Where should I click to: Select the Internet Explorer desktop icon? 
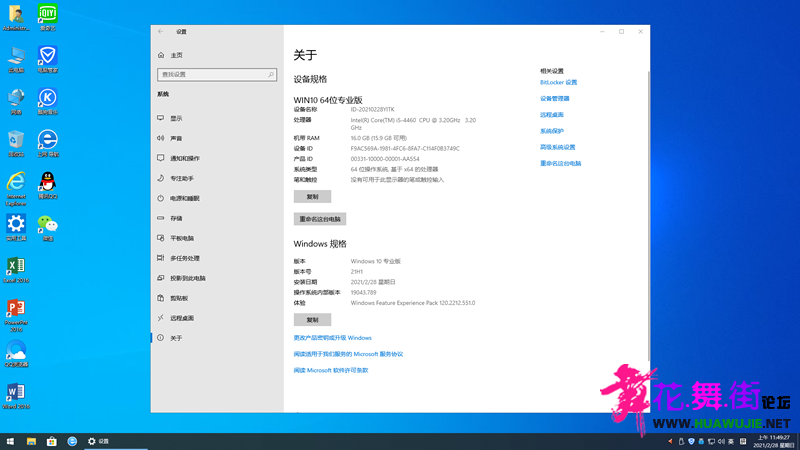point(16,189)
